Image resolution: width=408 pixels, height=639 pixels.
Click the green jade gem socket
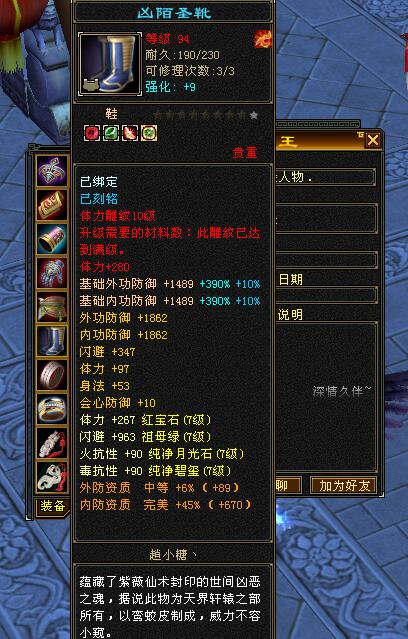click(149, 133)
